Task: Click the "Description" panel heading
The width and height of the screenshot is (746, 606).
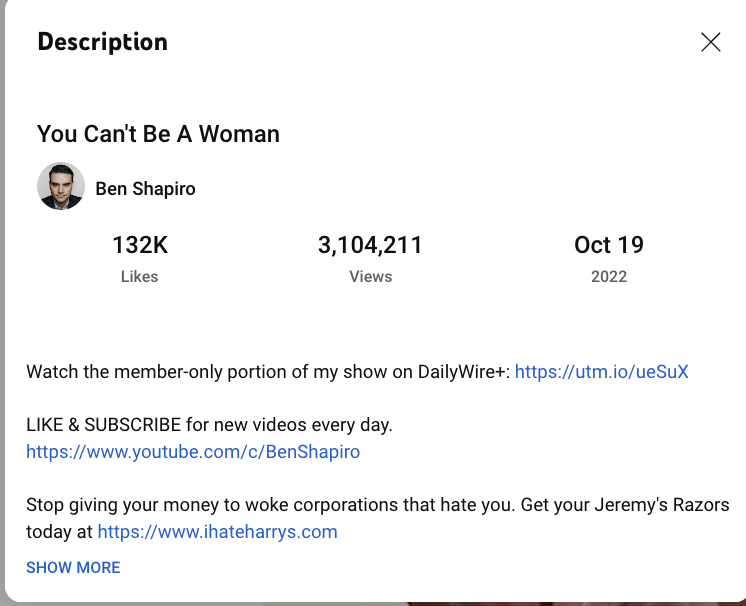Action: pyautogui.click(x=102, y=42)
